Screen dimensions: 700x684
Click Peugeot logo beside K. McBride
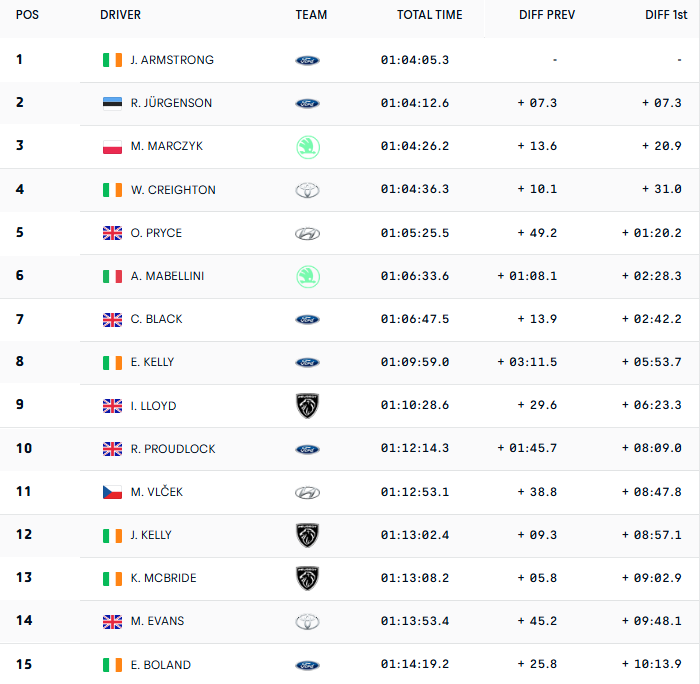pyautogui.click(x=307, y=578)
